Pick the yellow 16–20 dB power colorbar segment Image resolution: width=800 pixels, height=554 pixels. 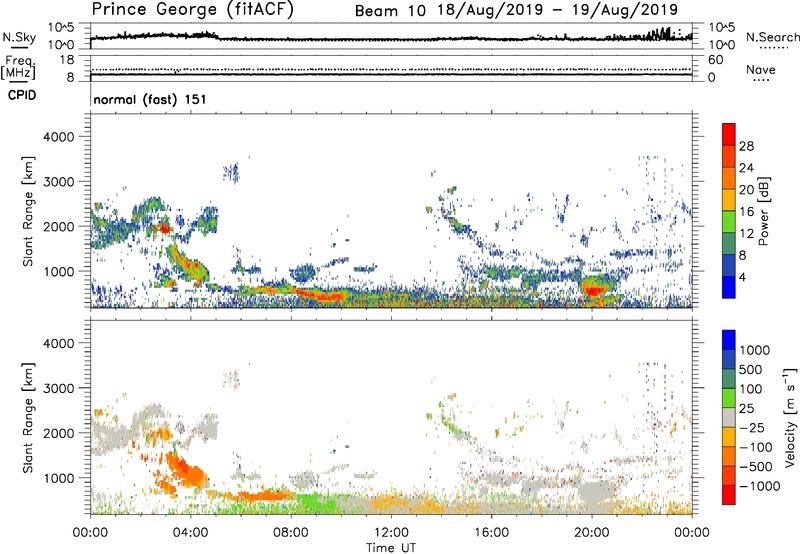(729, 199)
